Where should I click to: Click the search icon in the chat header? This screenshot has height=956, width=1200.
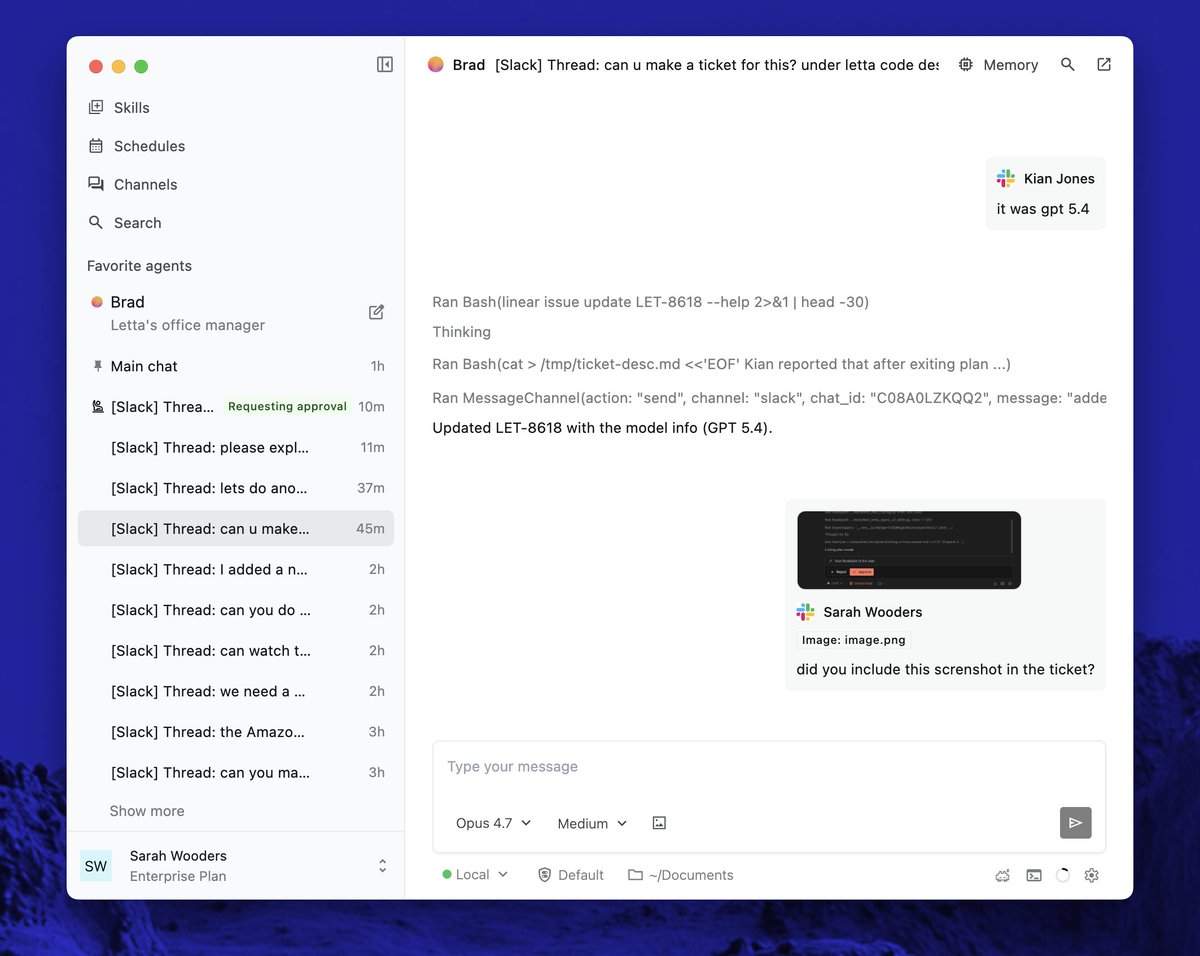click(x=1068, y=64)
